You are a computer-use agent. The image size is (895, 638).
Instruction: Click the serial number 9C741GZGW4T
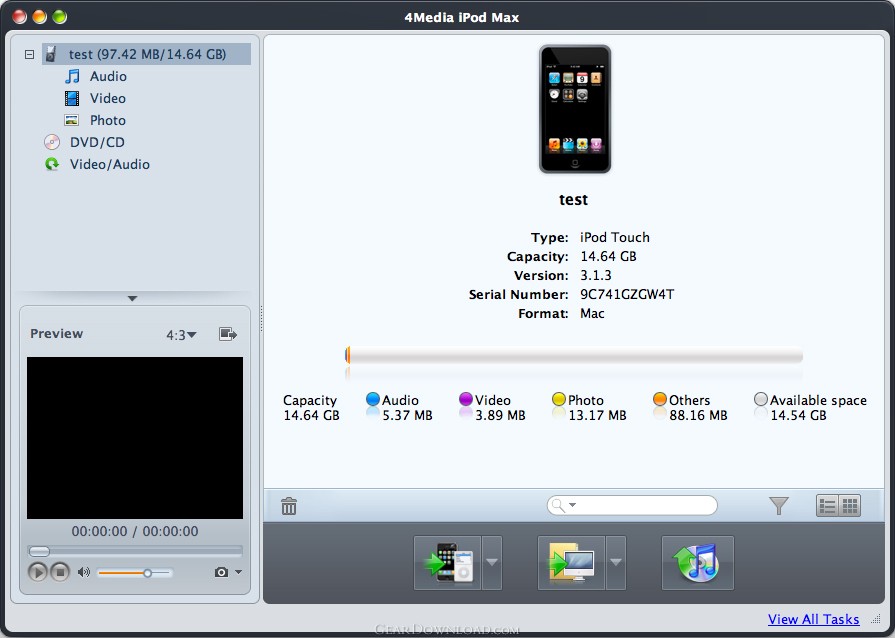point(627,294)
